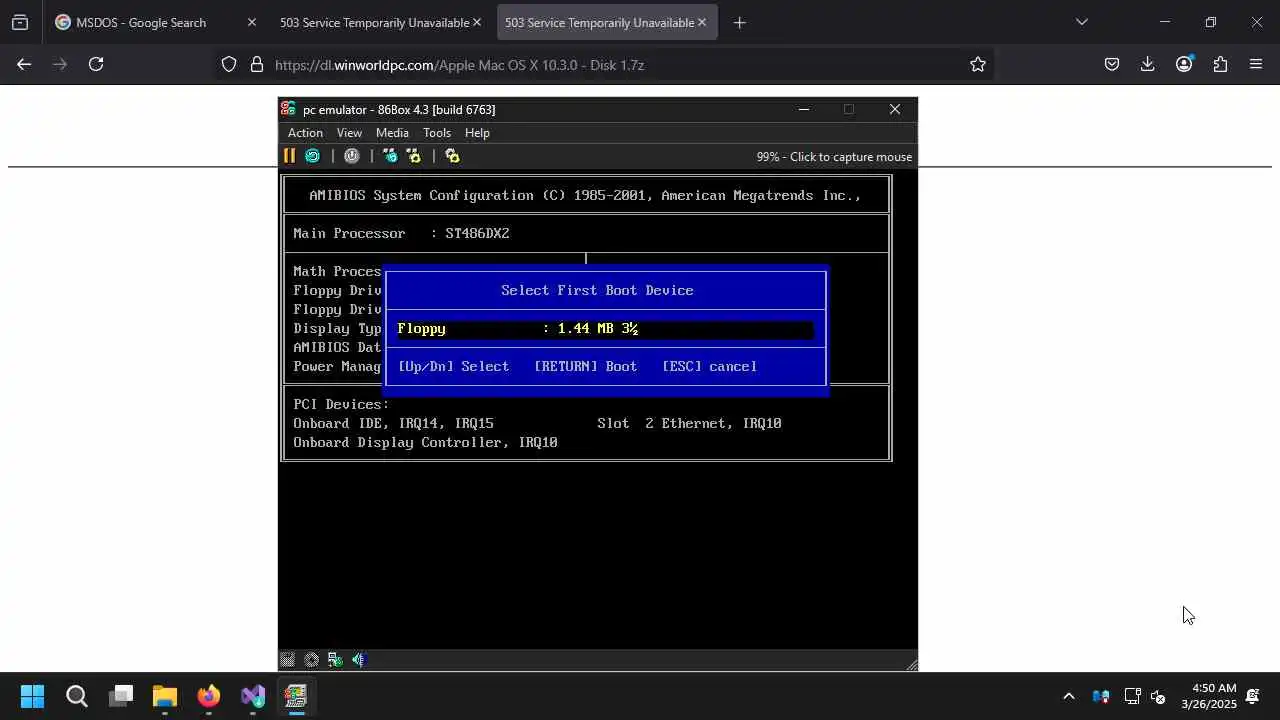This screenshot has width=1280, height=720.
Task: Expand the list all tabs chevron
Action: point(1081,22)
